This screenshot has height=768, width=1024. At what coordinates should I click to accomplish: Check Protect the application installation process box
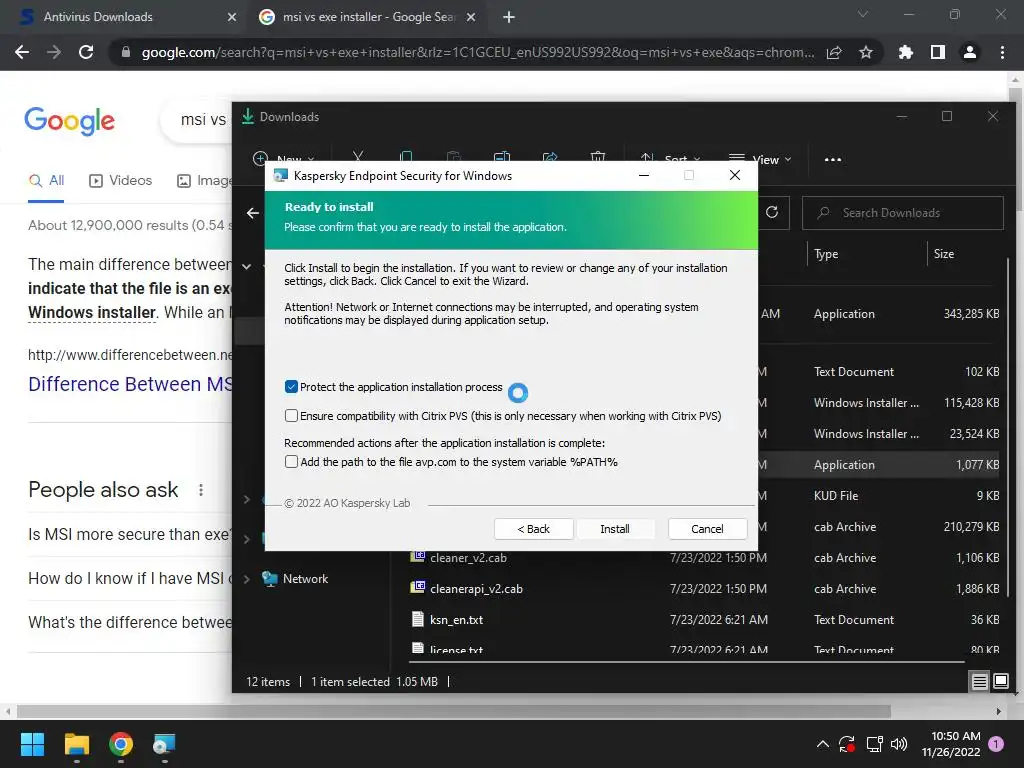pyautogui.click(x=291, y=387)
